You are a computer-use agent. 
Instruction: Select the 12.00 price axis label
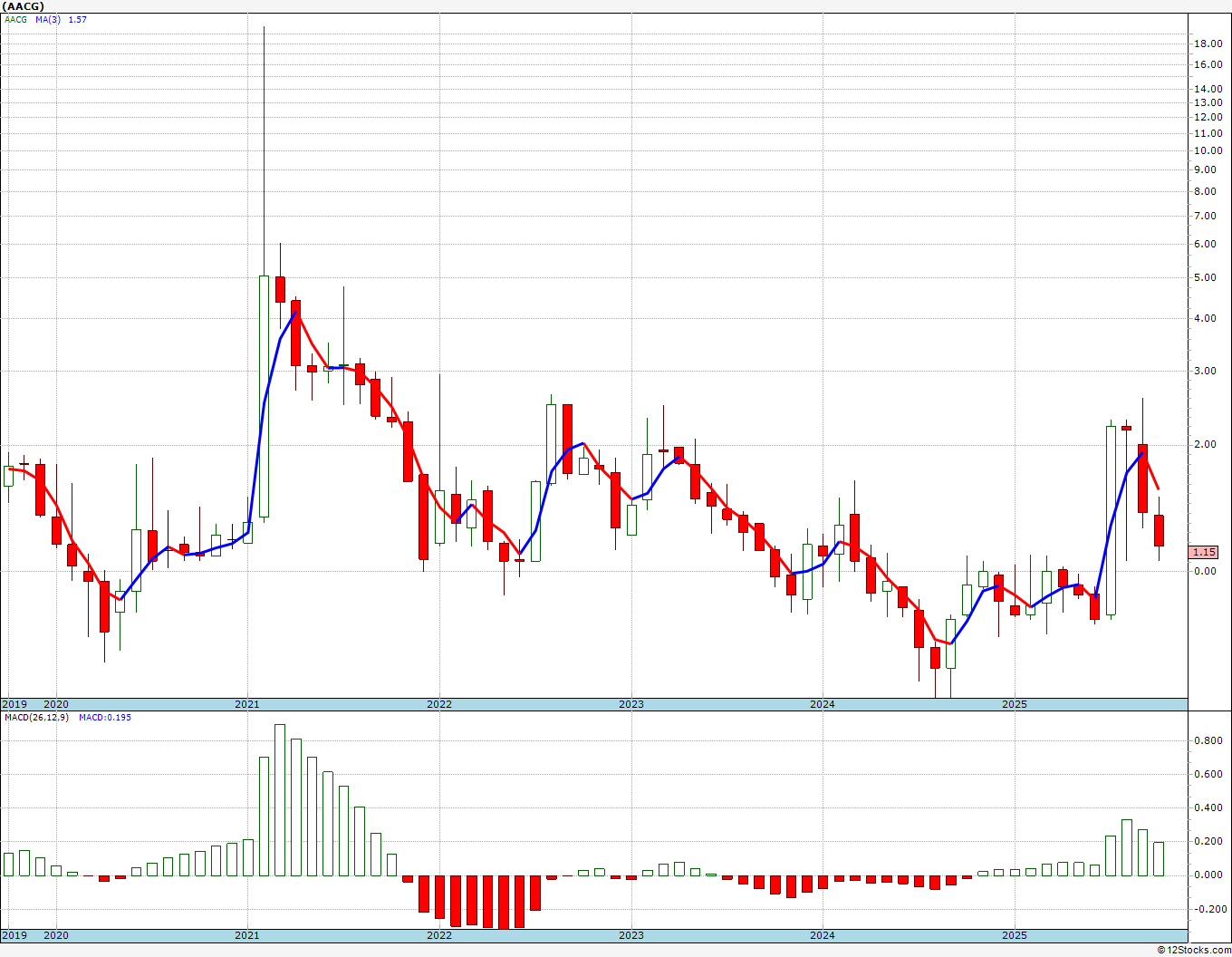click(1207, 117)
